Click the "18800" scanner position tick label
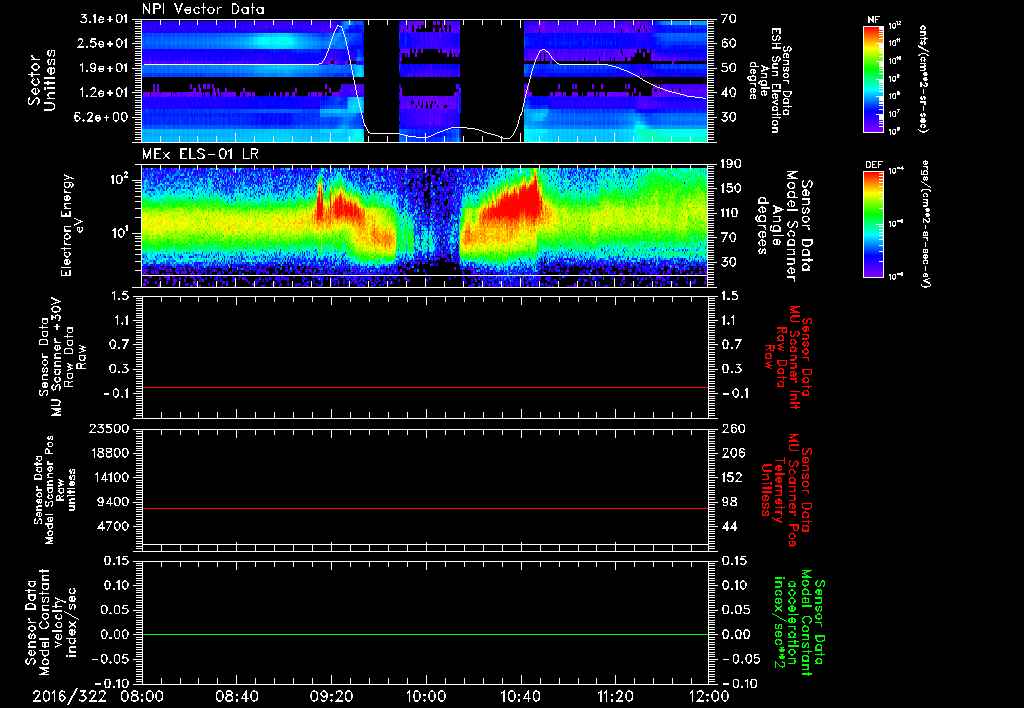Screen dimensions: 1024x708 110,453
